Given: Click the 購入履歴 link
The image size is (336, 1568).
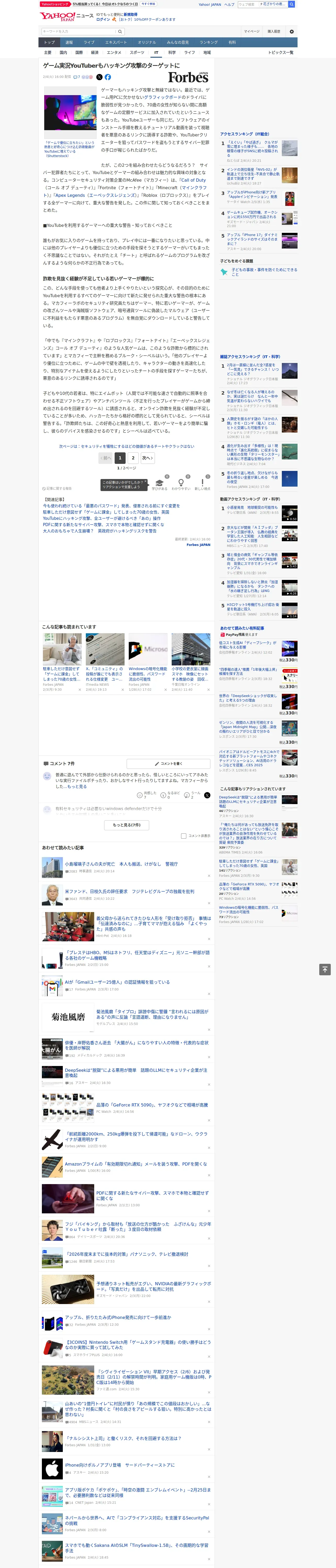Looking at the screenshot, I should (274, 31).
